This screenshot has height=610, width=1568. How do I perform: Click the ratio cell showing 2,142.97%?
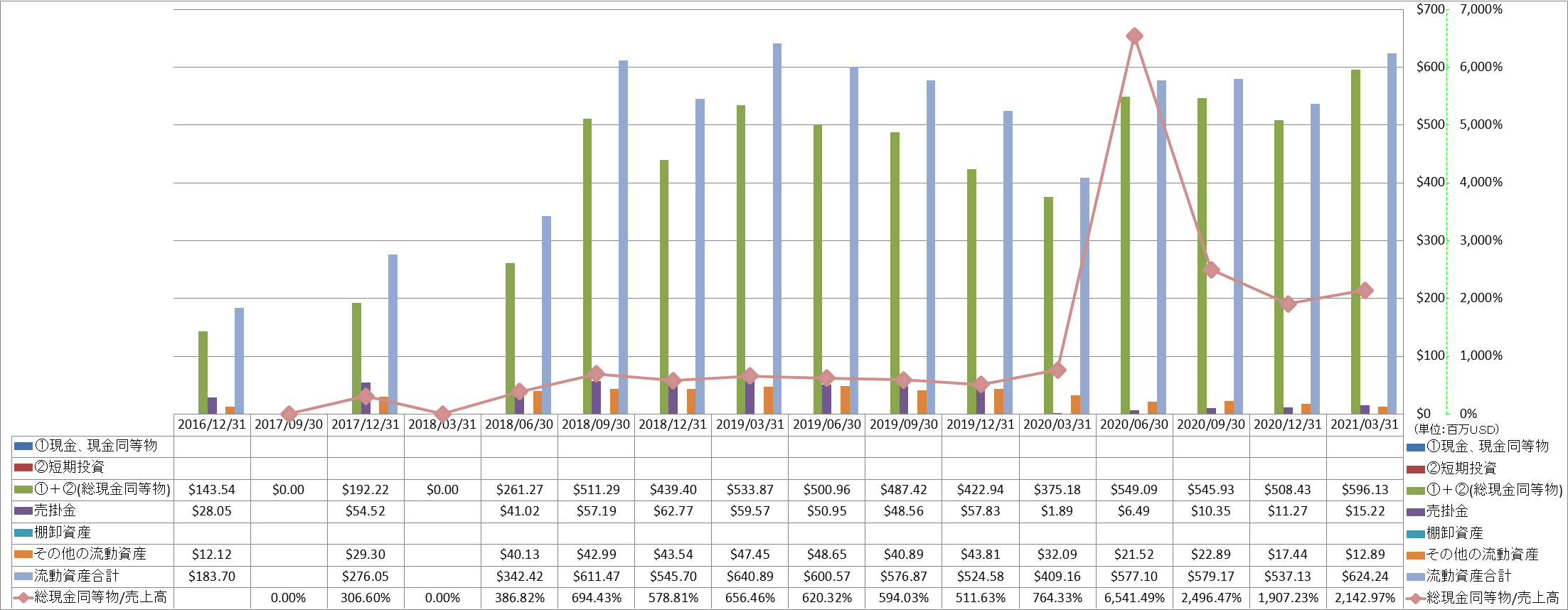pos(1365,598)
